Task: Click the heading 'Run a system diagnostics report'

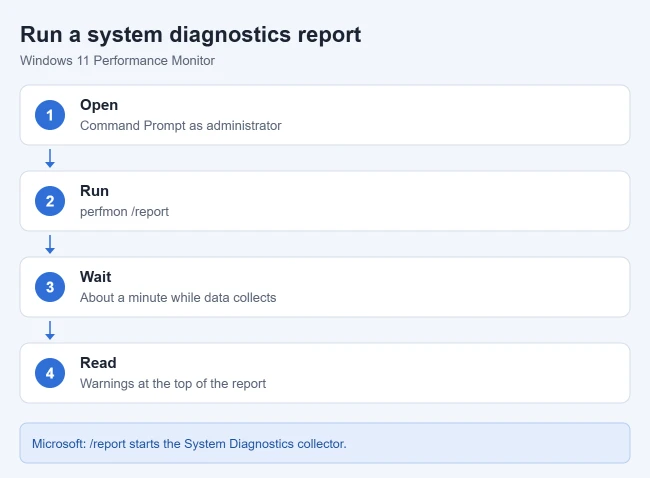Action: tap(191, 34)
